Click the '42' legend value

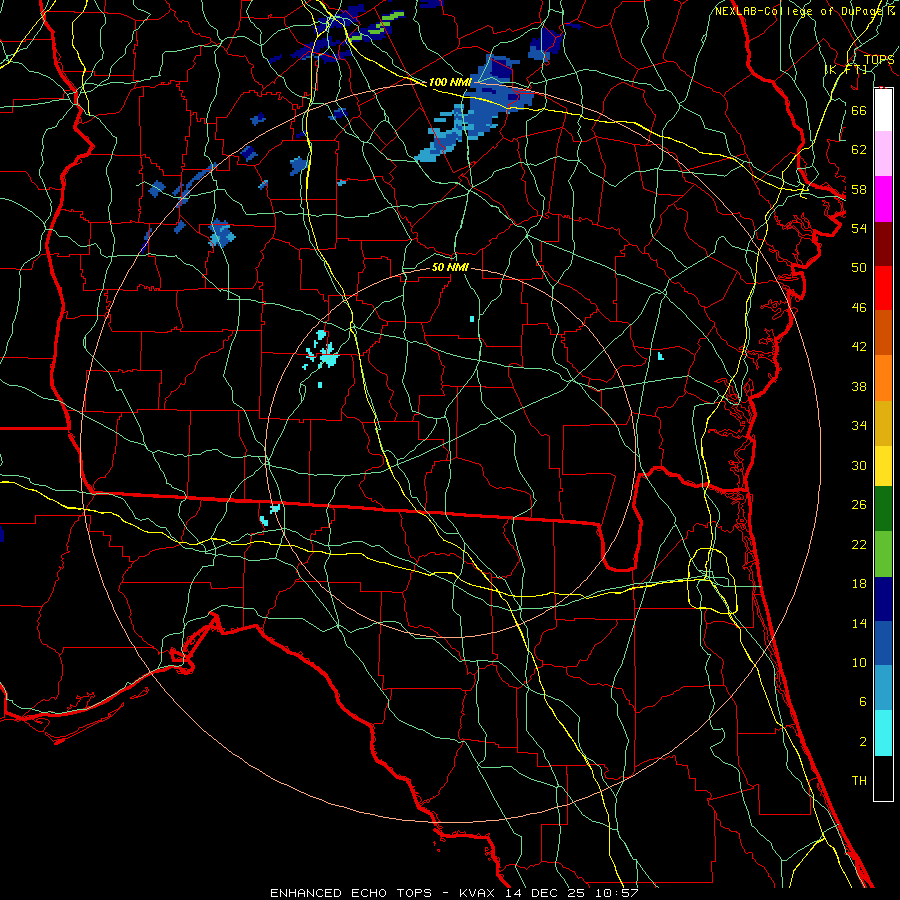tap(859, 347)
